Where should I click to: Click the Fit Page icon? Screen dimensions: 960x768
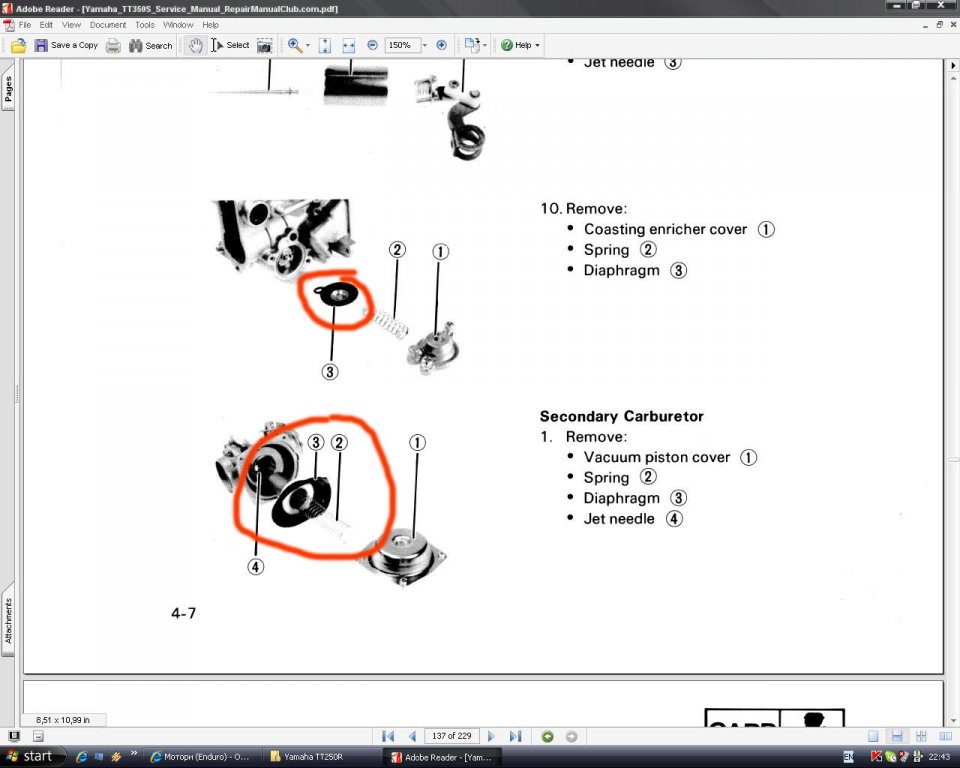(x=324, y=45)
